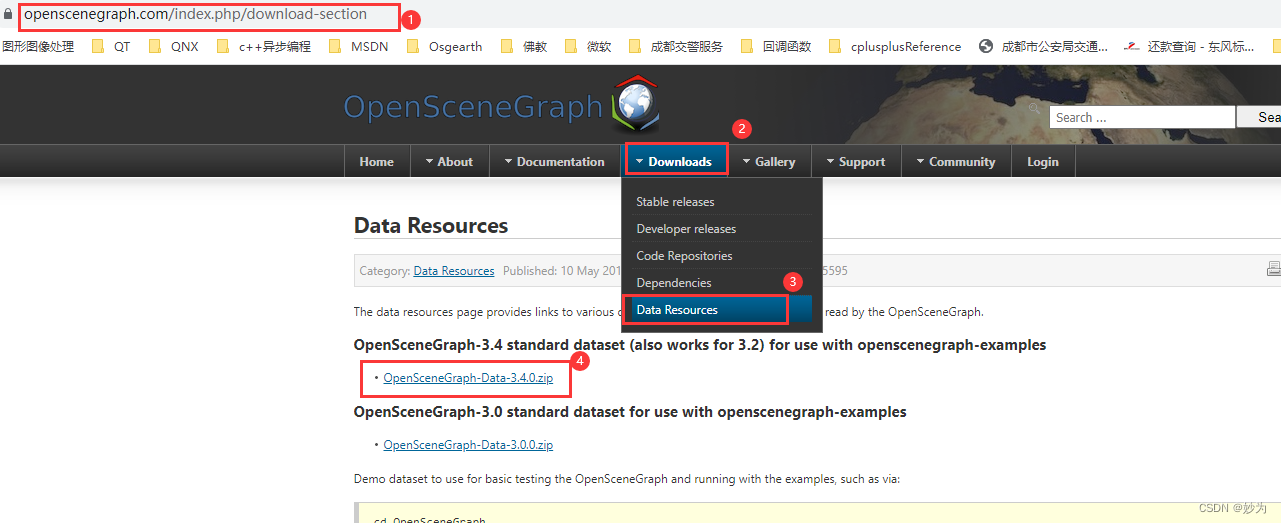Click the 'cd OpenSceneGraph' code line

pos(429,520)
